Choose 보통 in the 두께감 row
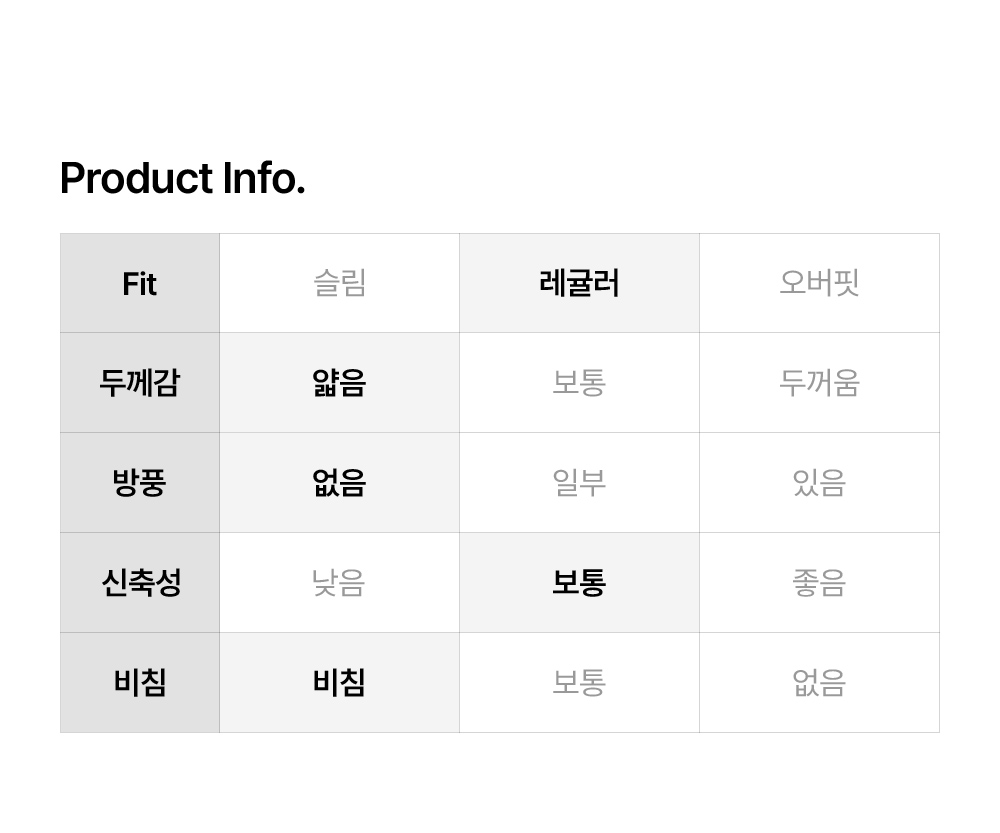The height and width of the screenshot is (833, 1000). (x=579, y=383)
